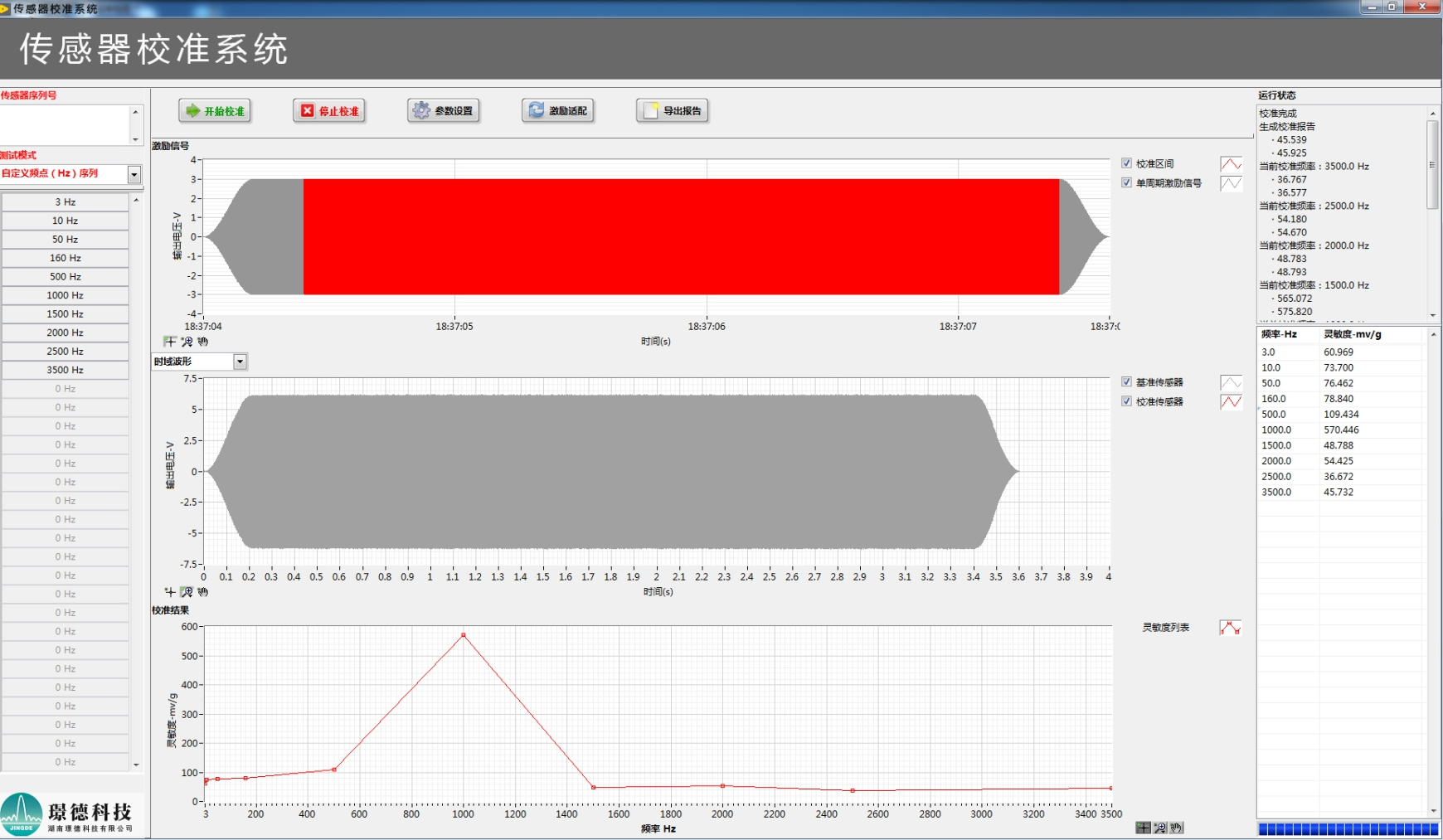
Task: Select pan hand tool under 时域波形 graph
Action: coord(203,592)
